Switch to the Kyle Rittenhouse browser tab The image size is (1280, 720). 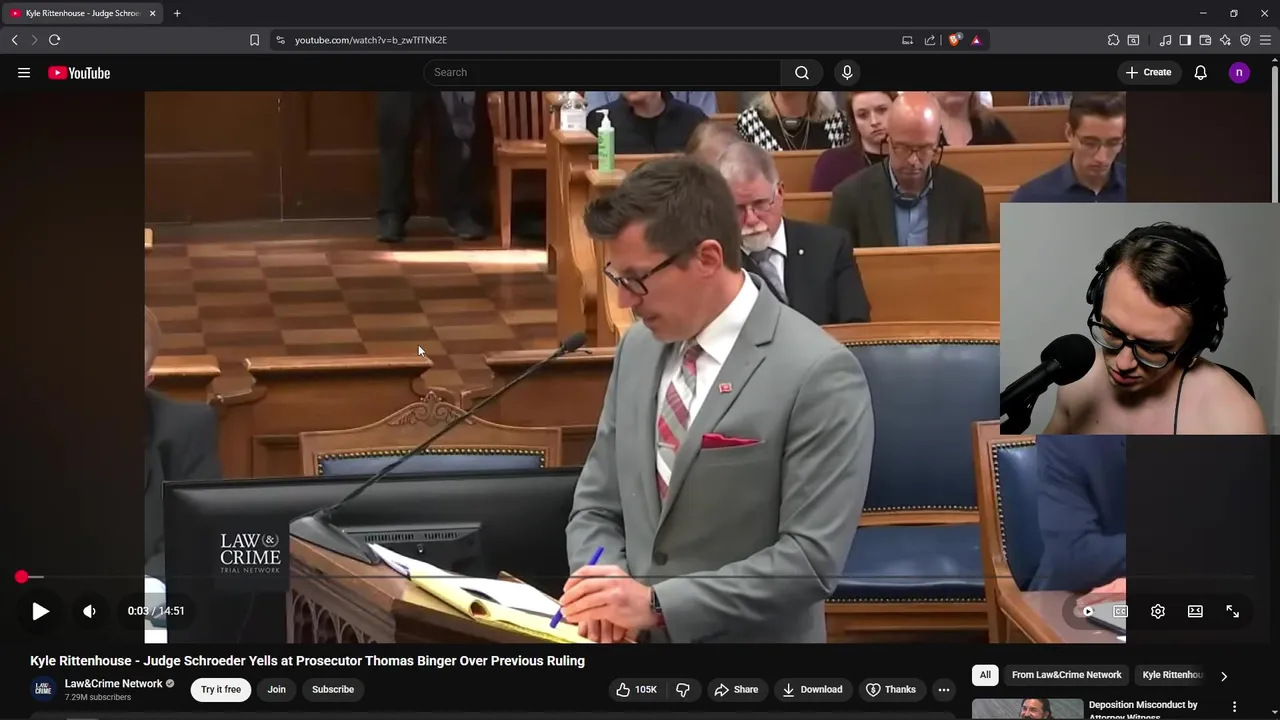(84, 13)
